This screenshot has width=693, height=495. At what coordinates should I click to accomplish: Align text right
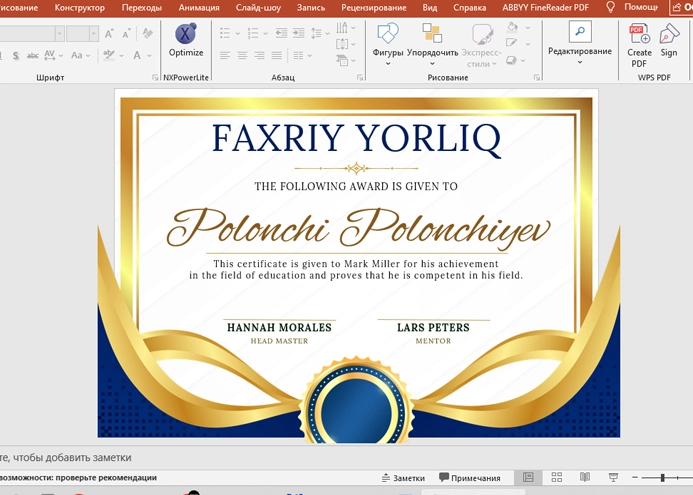click(x=259, y=55)
